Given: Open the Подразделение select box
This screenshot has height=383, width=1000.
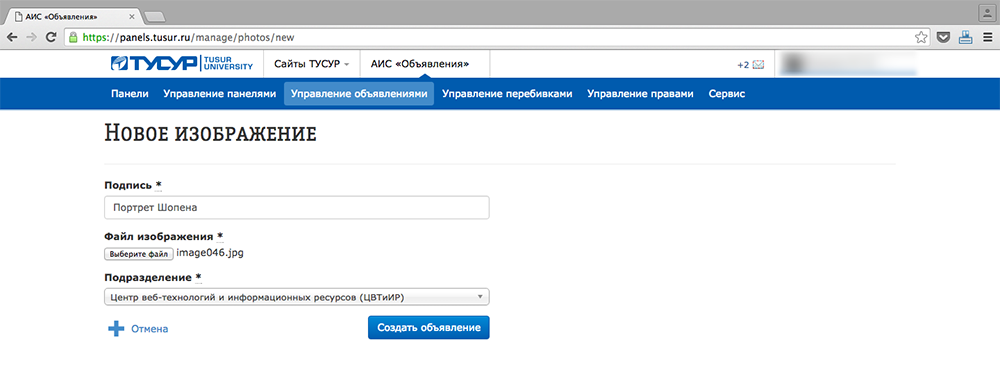Looking at the screenshot, I should point(297,297).
